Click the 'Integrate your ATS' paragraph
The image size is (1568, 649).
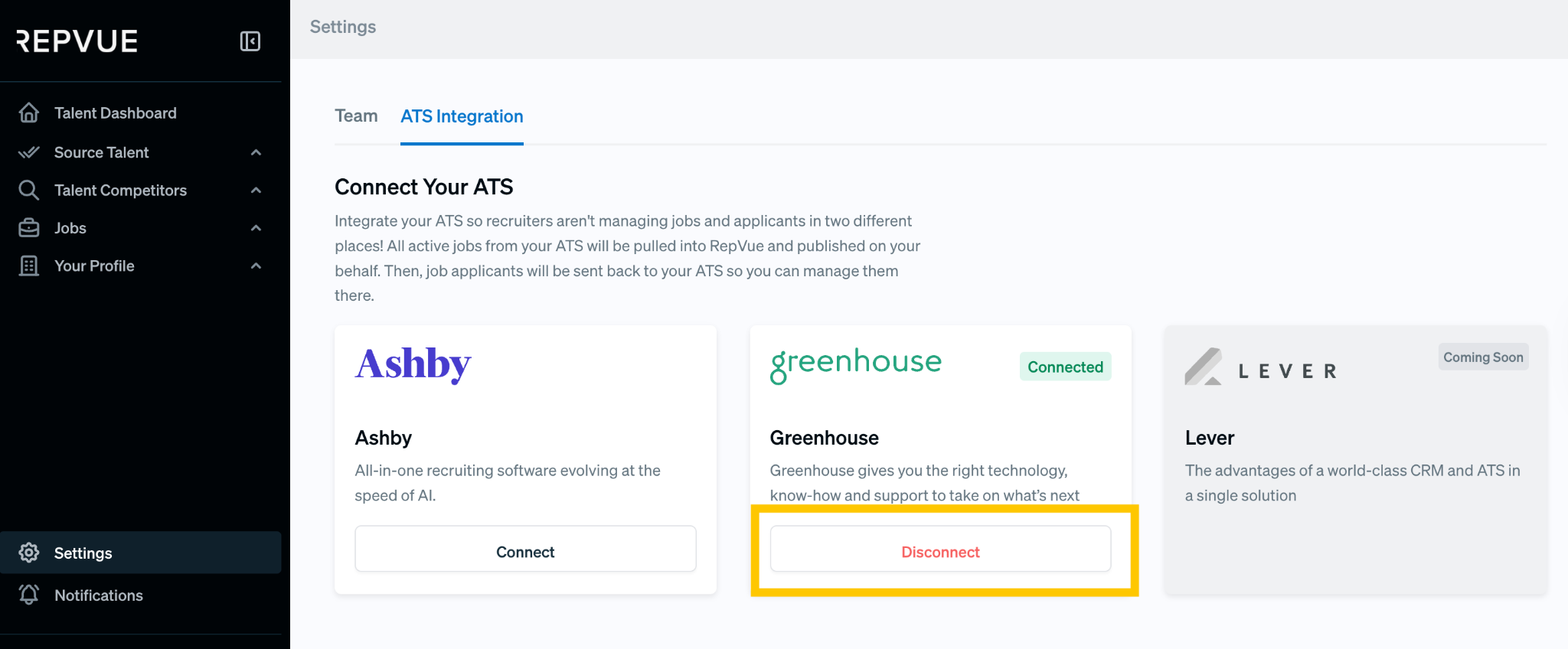627,258
